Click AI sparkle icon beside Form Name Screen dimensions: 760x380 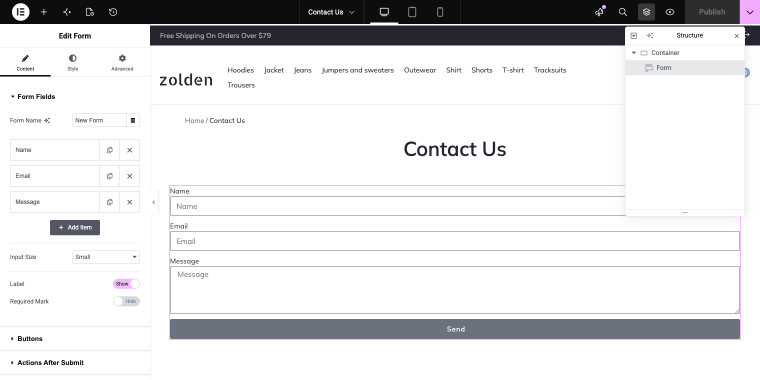click(x=47, y=121)
